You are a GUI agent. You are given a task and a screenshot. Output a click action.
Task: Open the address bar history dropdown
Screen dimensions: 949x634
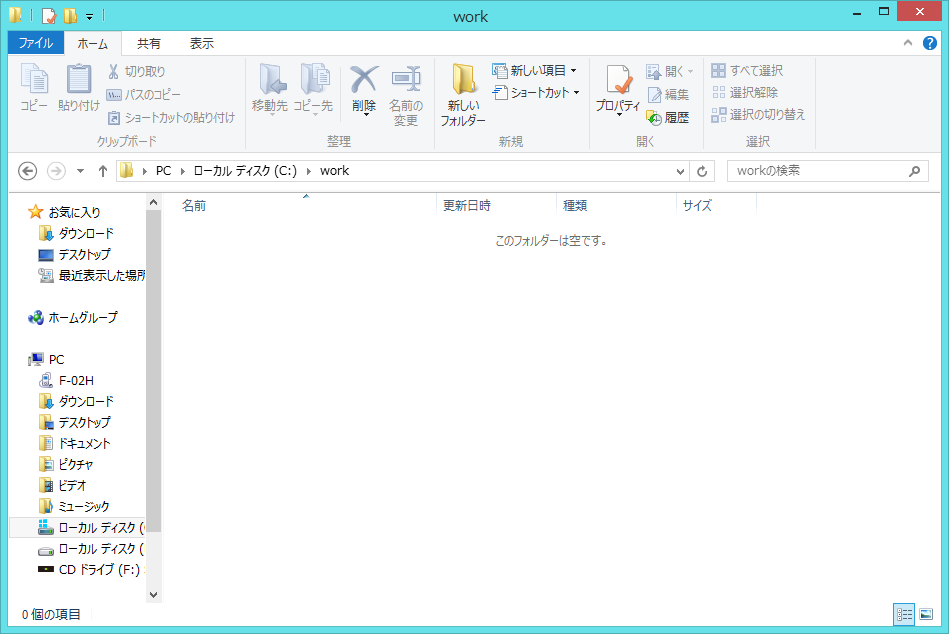(x=679, y=171)
